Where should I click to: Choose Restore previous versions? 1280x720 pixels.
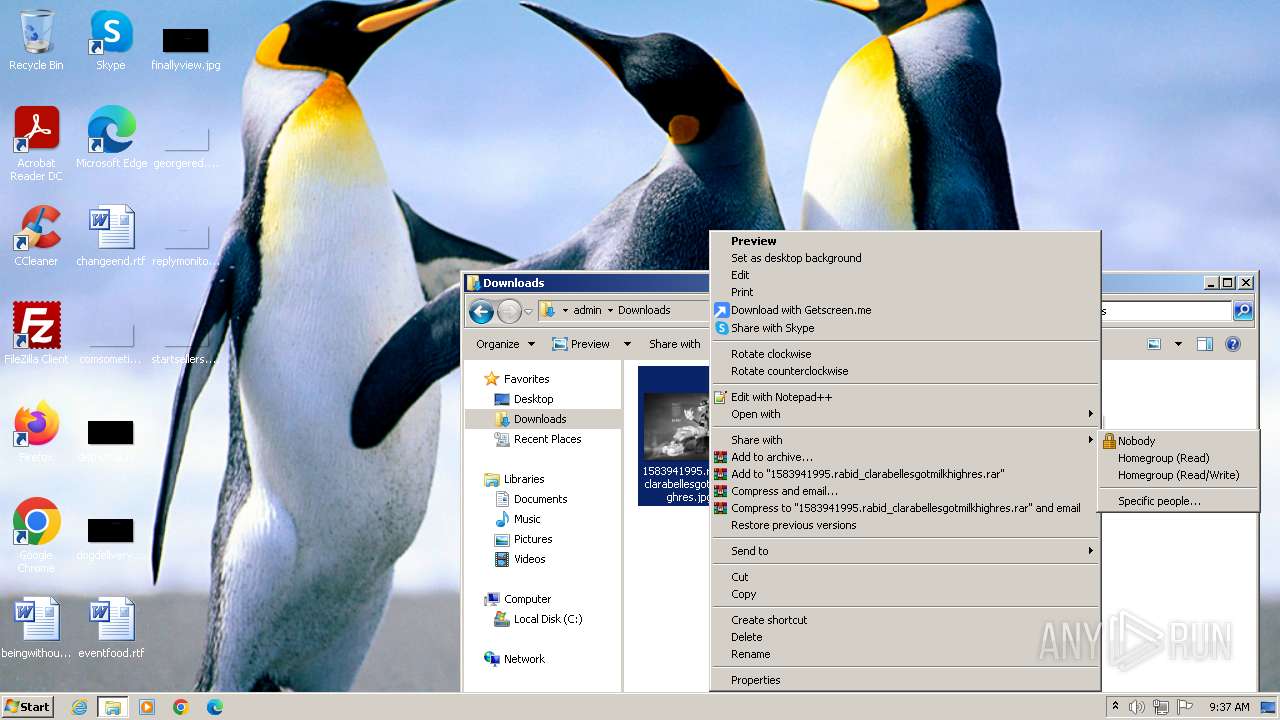point(793,525)
